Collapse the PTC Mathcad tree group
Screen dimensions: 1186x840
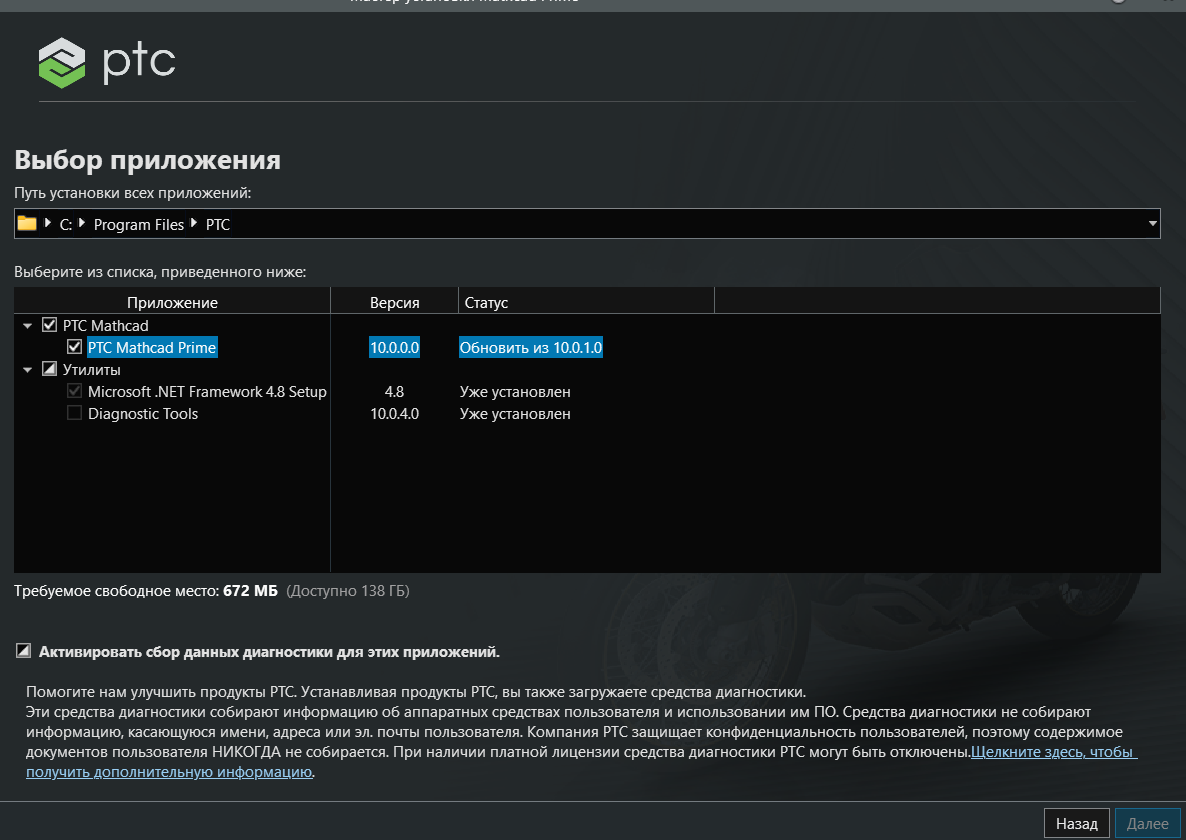25,326
